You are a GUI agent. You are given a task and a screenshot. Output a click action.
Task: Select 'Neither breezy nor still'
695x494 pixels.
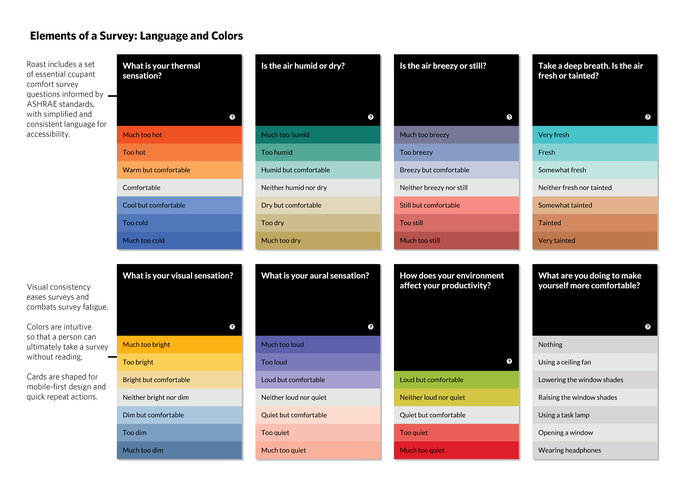(457, 188)
